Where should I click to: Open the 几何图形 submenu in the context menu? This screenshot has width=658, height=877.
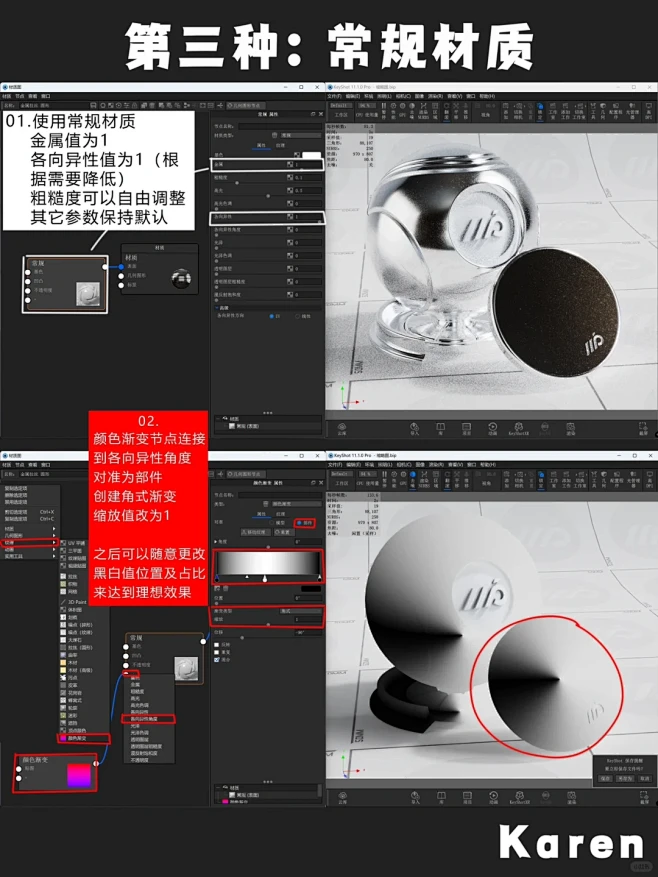(29, 535)
